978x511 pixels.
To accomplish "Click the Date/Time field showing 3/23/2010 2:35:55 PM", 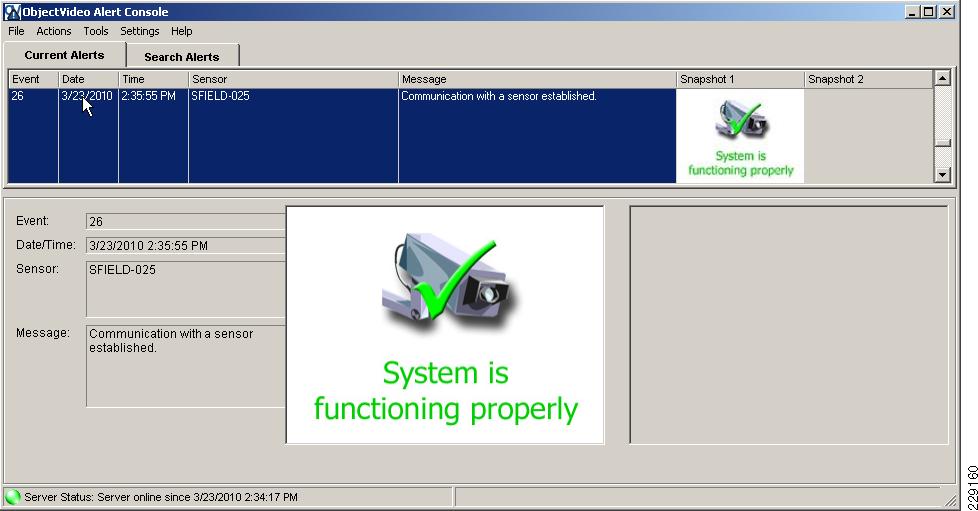I will coord(186,245).
